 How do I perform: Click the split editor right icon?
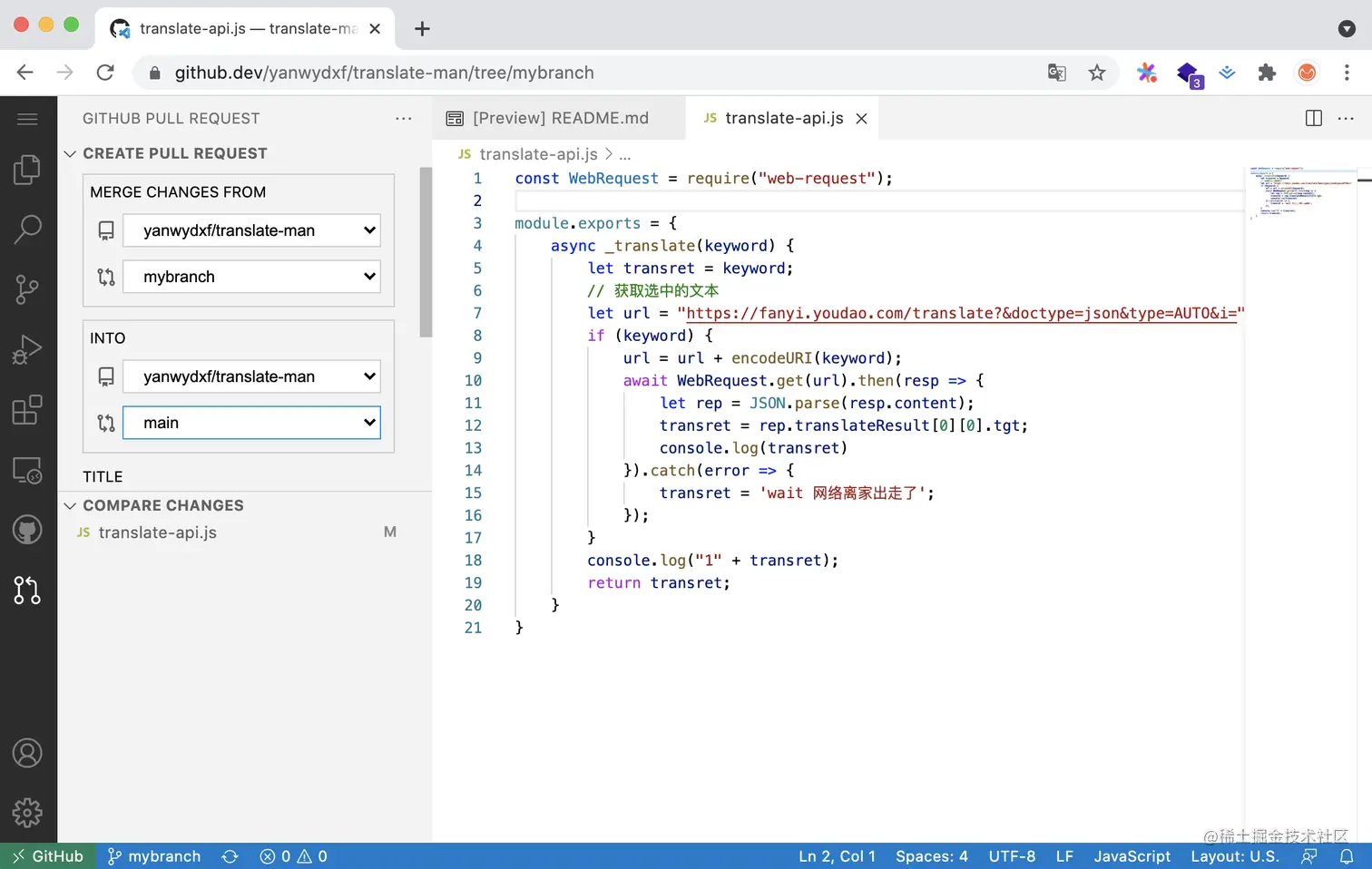pyautogui.click(x=1314, y=118)
